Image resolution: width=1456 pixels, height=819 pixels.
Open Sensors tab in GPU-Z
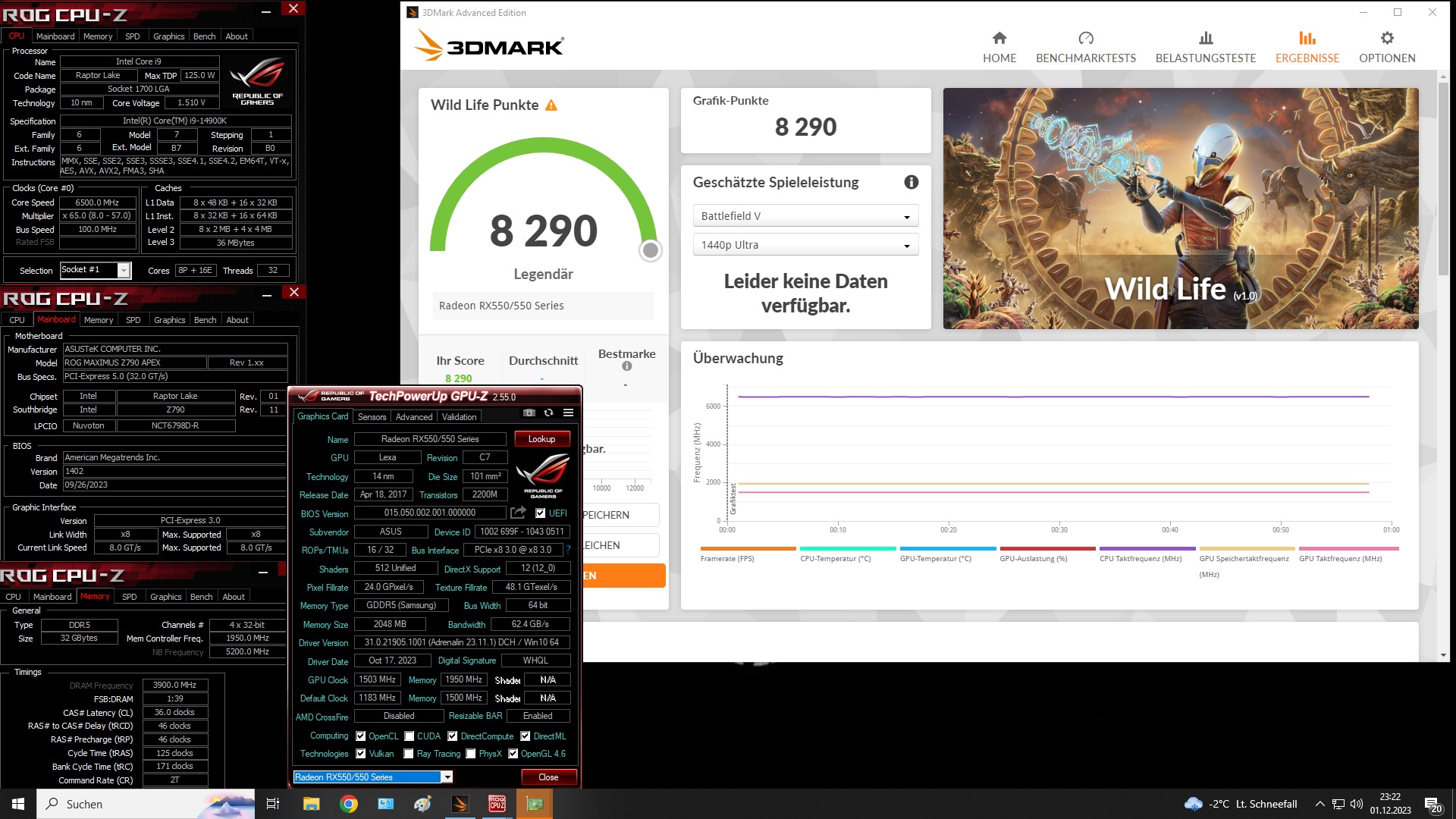click(x=372, y=417)
